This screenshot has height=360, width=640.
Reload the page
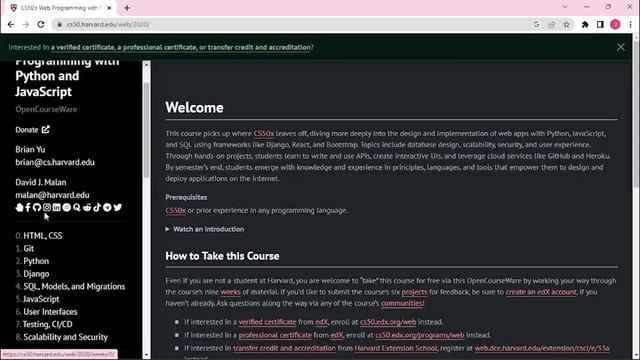[x=41, y=24]
